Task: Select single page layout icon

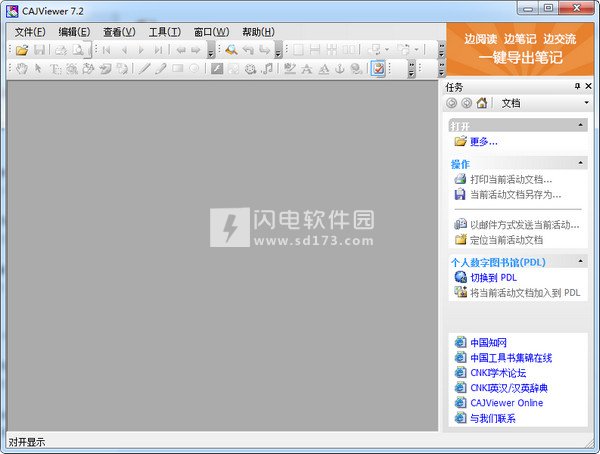Action: (298, 50)
